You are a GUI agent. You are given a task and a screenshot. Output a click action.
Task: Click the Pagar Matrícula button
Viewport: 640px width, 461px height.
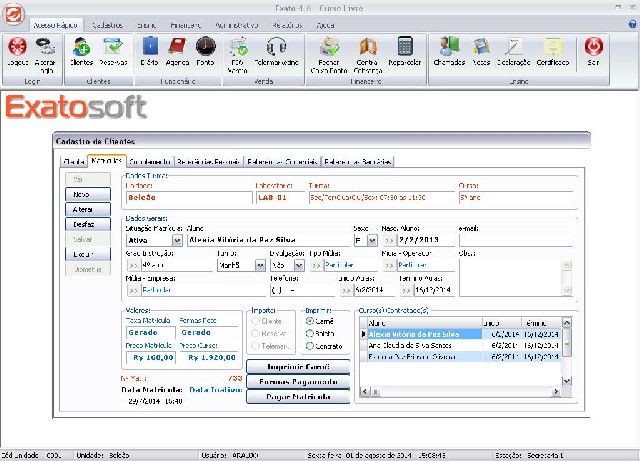[x=298, y=396]
